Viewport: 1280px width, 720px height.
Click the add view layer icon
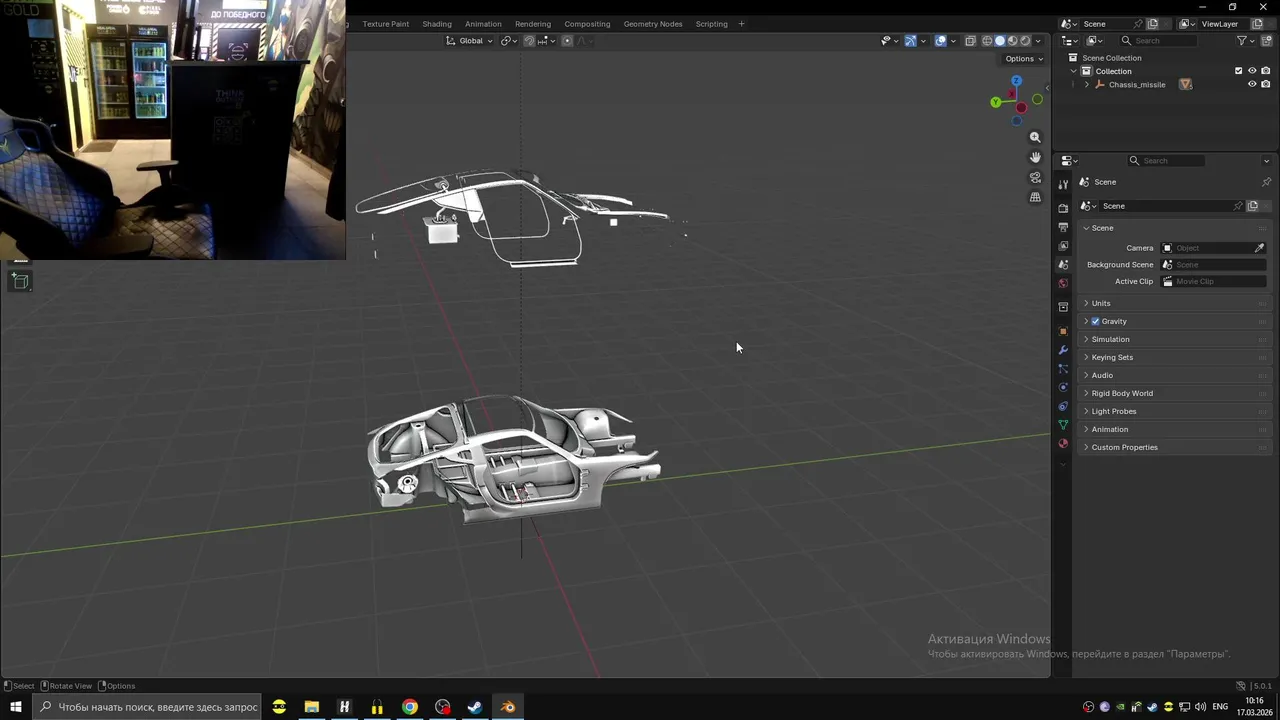click(x=1255, y=24)
